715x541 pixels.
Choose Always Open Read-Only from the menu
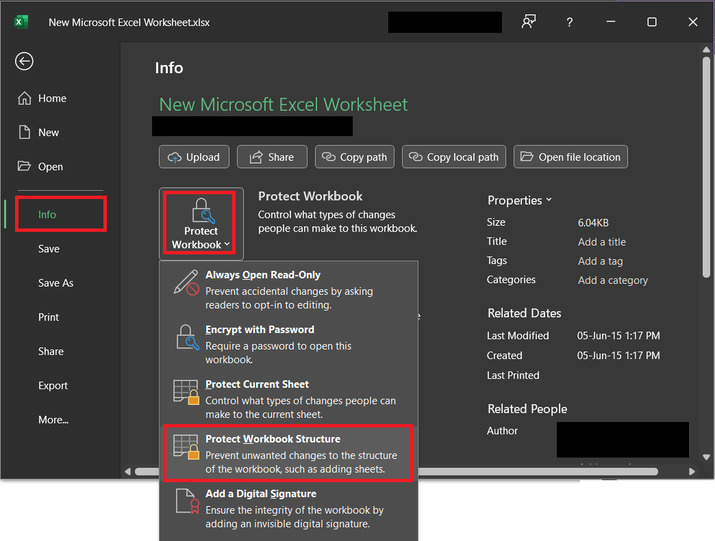(x=289, y=289)
